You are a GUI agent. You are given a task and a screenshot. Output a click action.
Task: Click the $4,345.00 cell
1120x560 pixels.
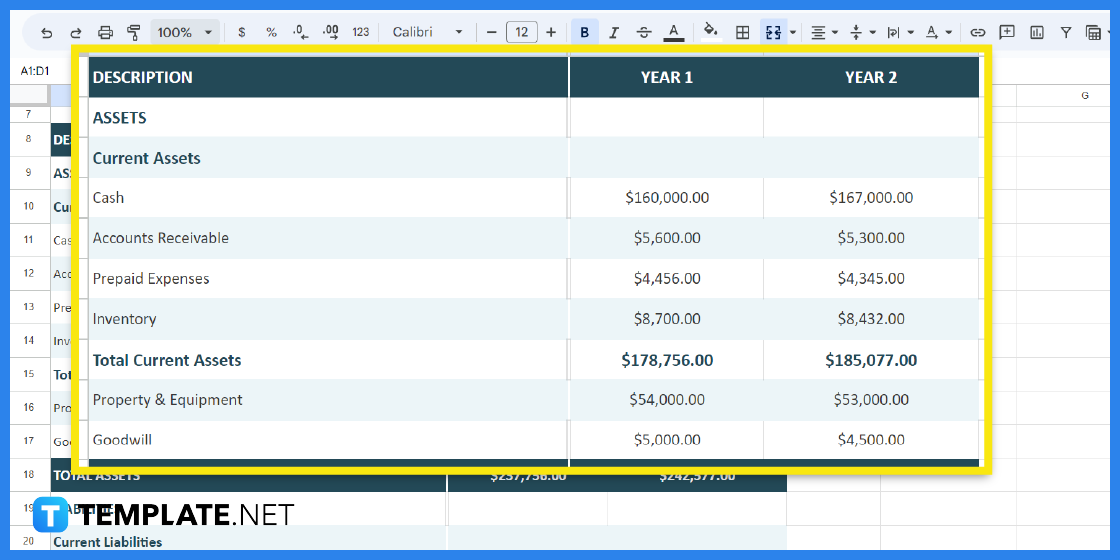point(871,279)
